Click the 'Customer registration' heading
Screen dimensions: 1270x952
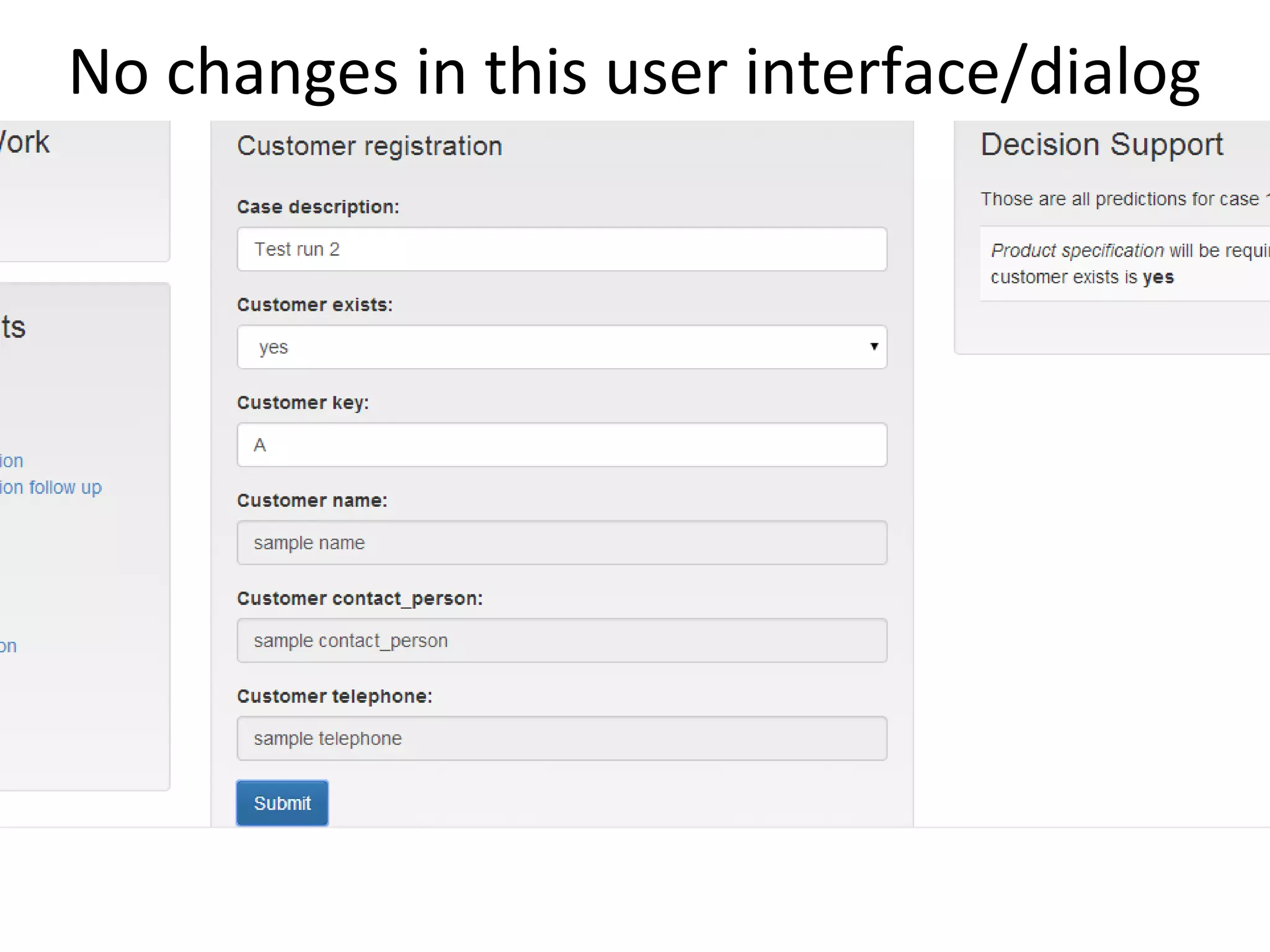[370, 146]
